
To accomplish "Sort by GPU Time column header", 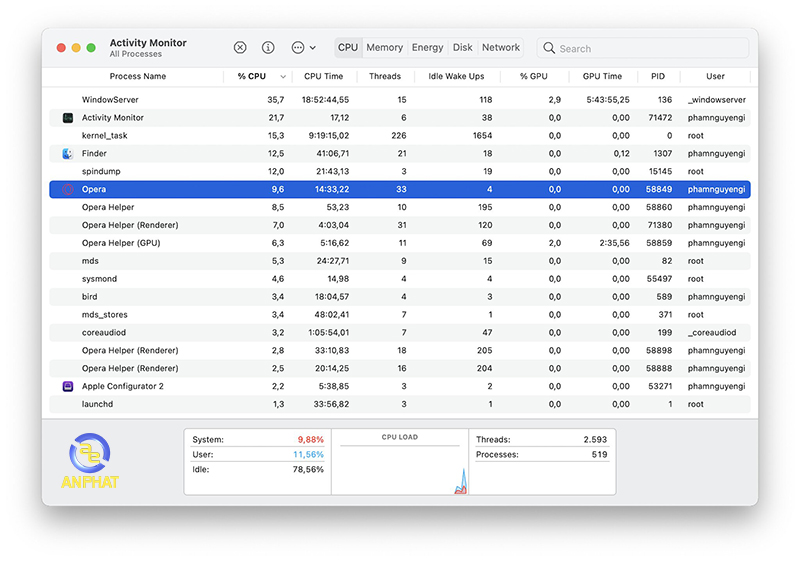I will (x=602, y=76).
